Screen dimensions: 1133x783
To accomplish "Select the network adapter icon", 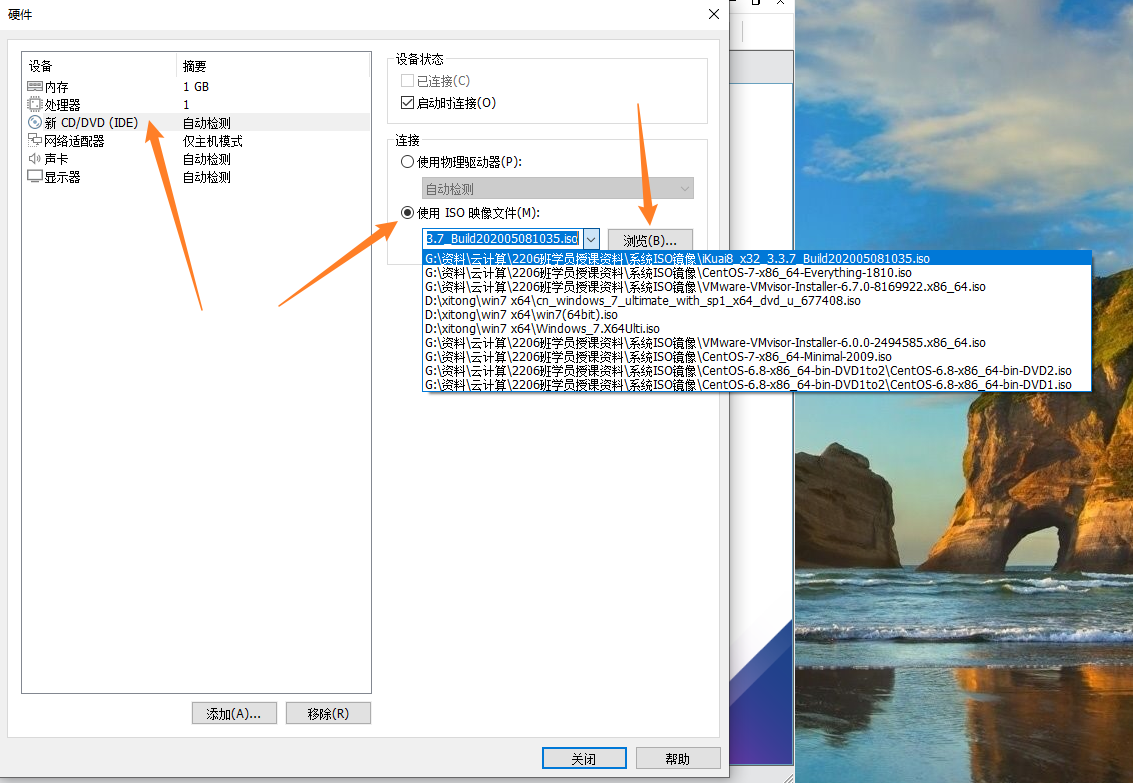I will point(35,141).
